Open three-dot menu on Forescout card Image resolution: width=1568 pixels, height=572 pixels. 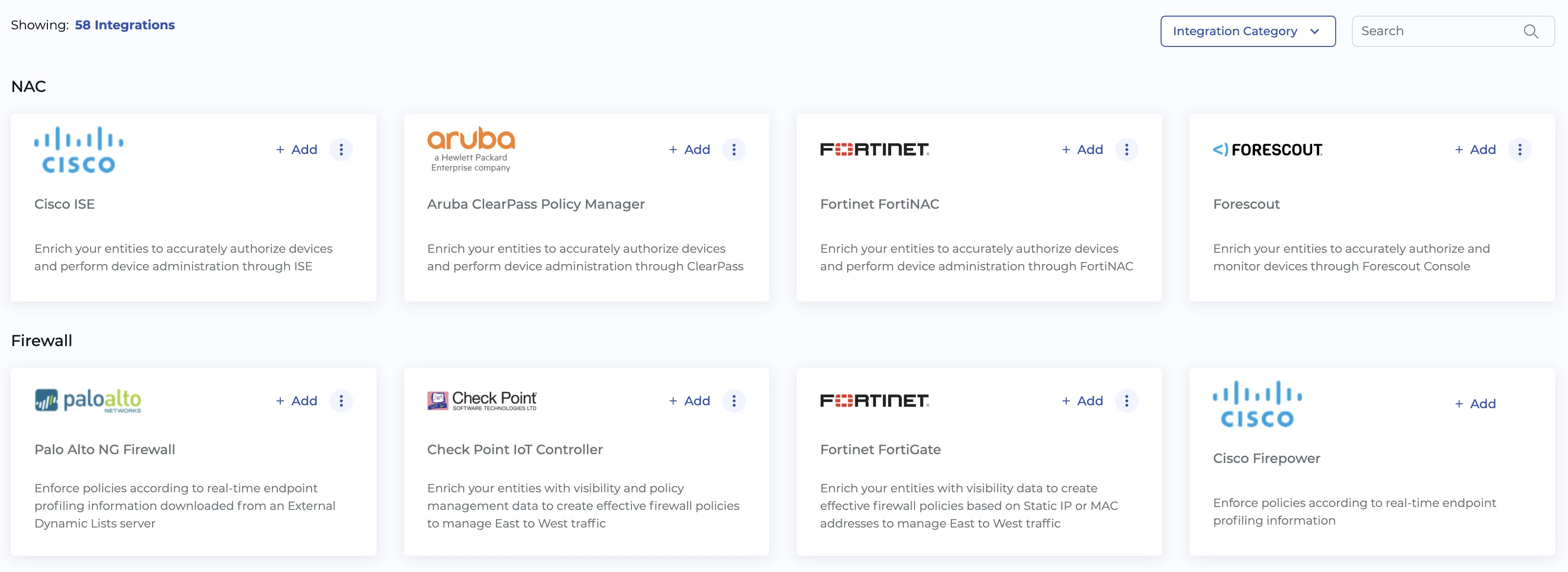tap(1519, 149)
